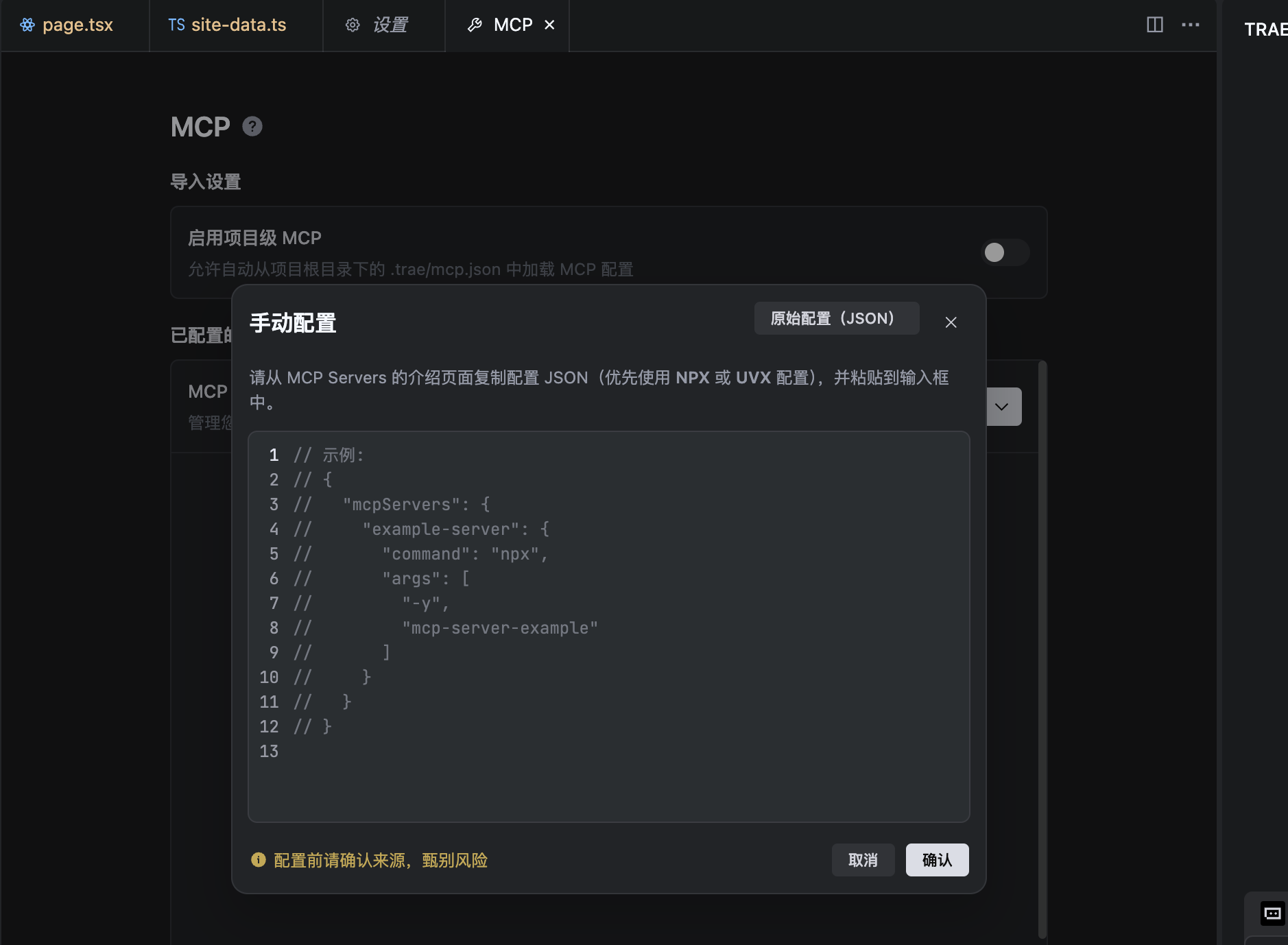
Task: Click inside the JSON configuration editor
Action: coord(608,626)
